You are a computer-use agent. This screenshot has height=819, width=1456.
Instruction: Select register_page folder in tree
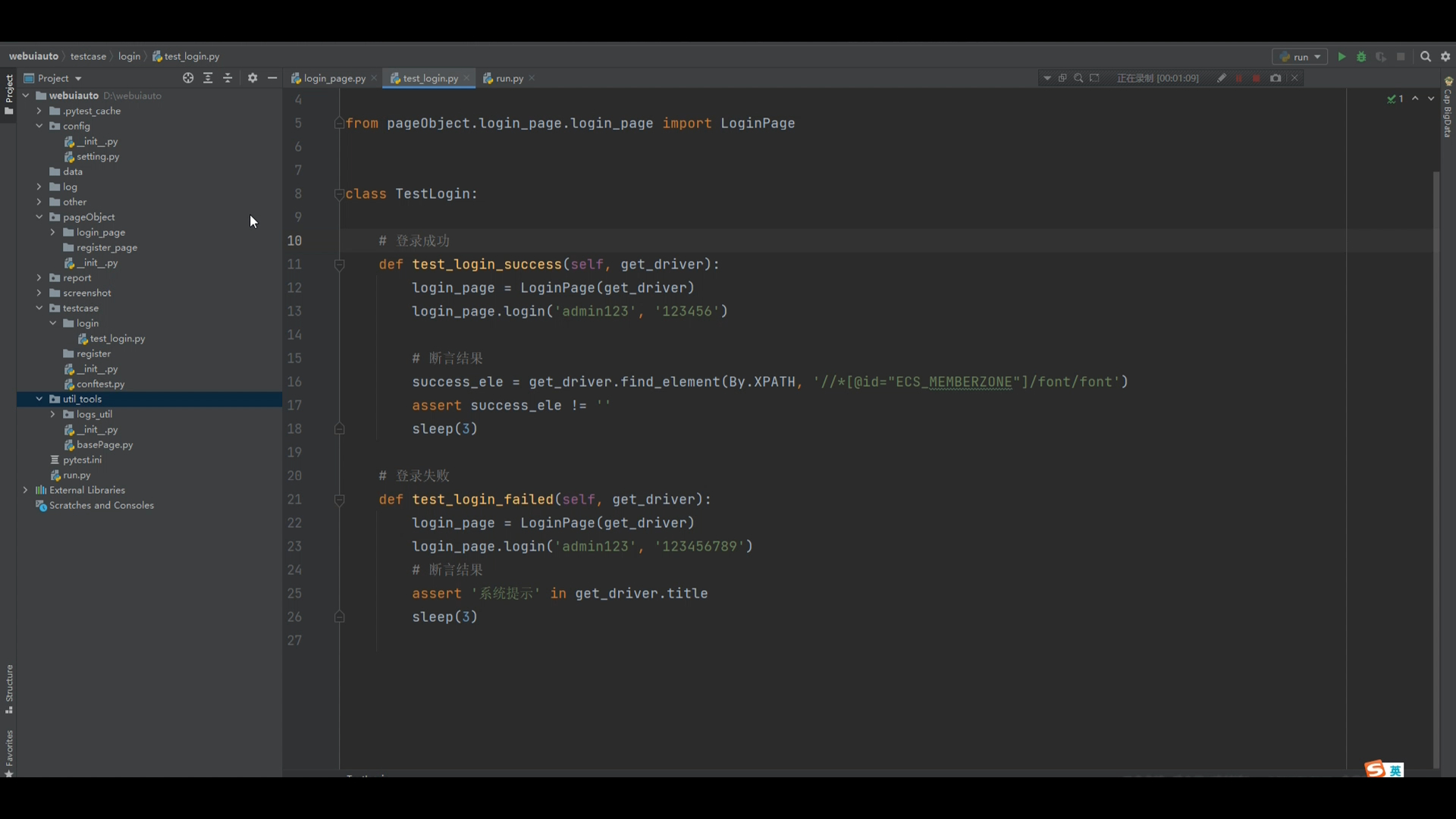(100, 247)
